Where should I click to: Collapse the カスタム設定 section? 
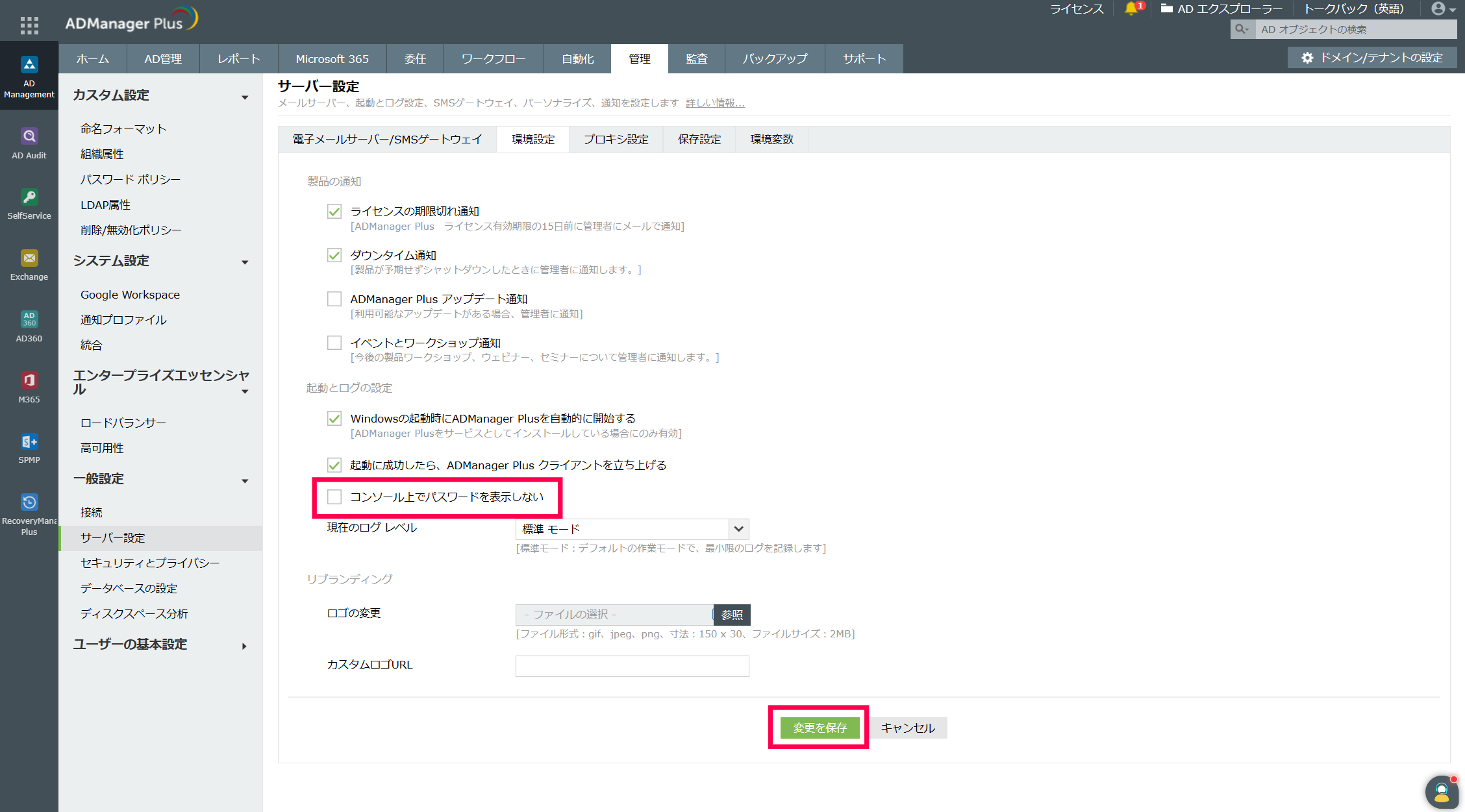tap(245, 97)
